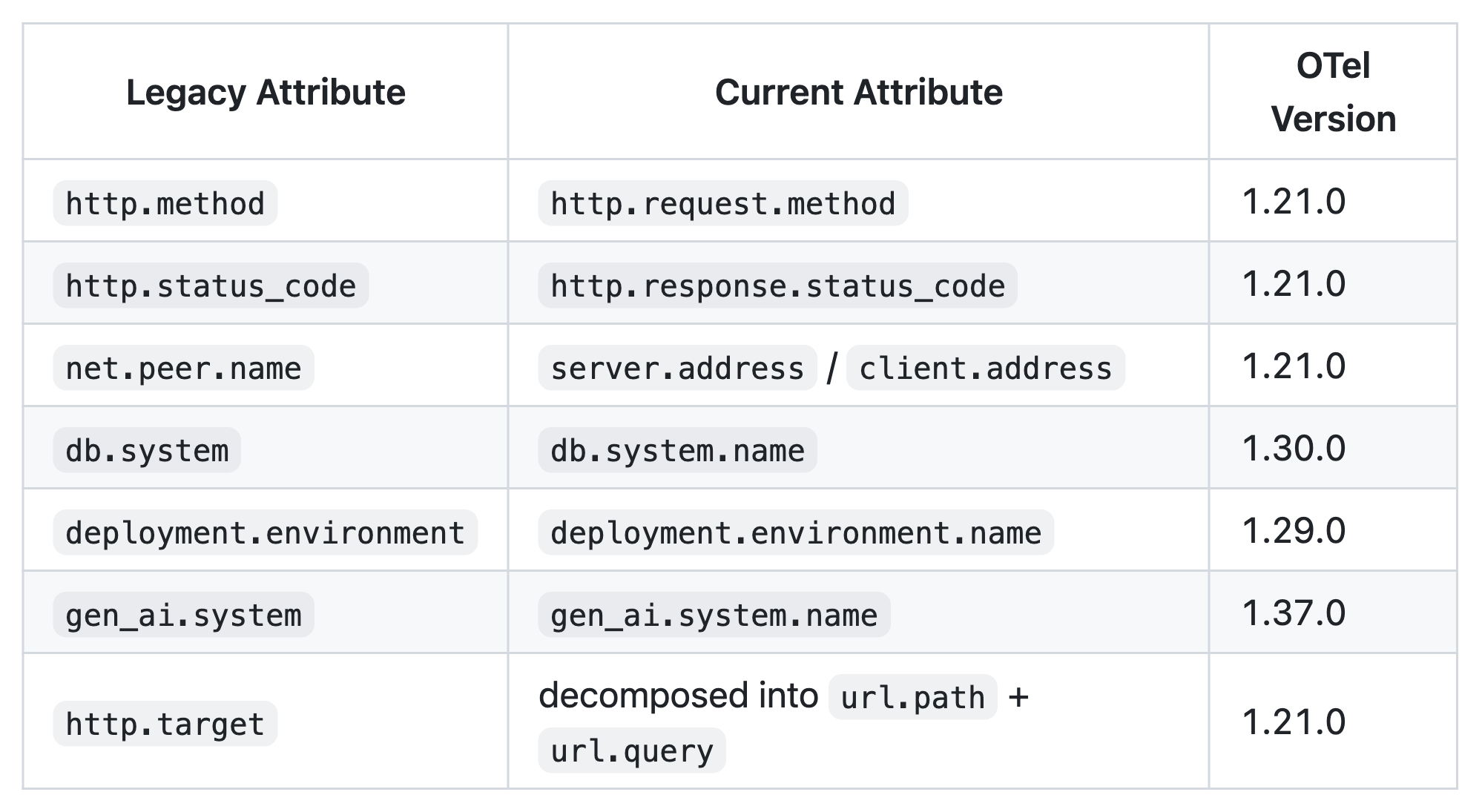The image size is (1482, 812).
Task: Click the http.method code label
Action: 165,204
